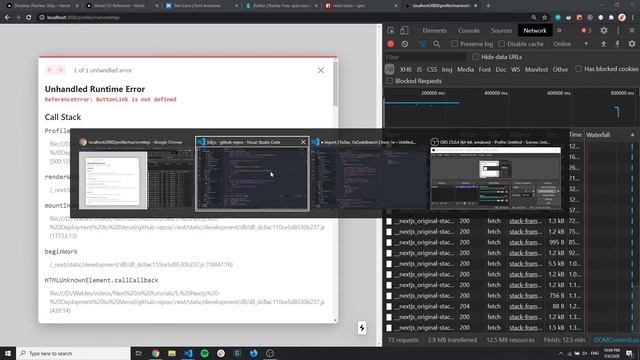
Task: Open network search magnifier icon
Action: pos(437,44)
